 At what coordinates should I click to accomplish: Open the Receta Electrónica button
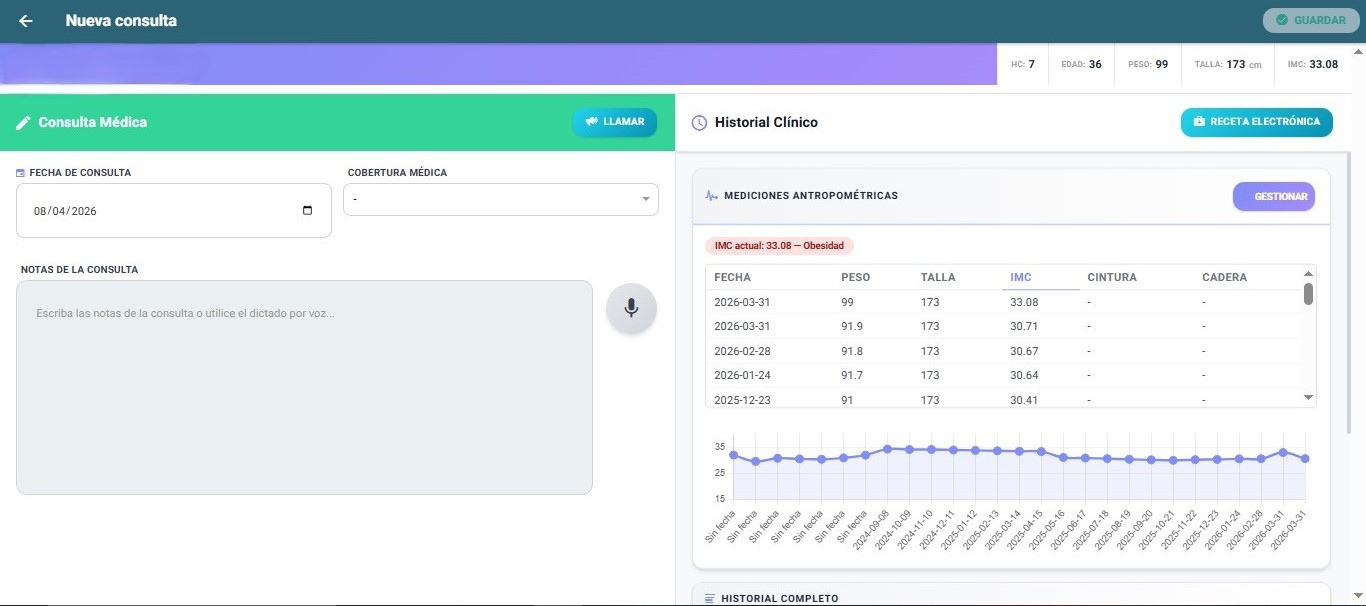(1257, 122)
